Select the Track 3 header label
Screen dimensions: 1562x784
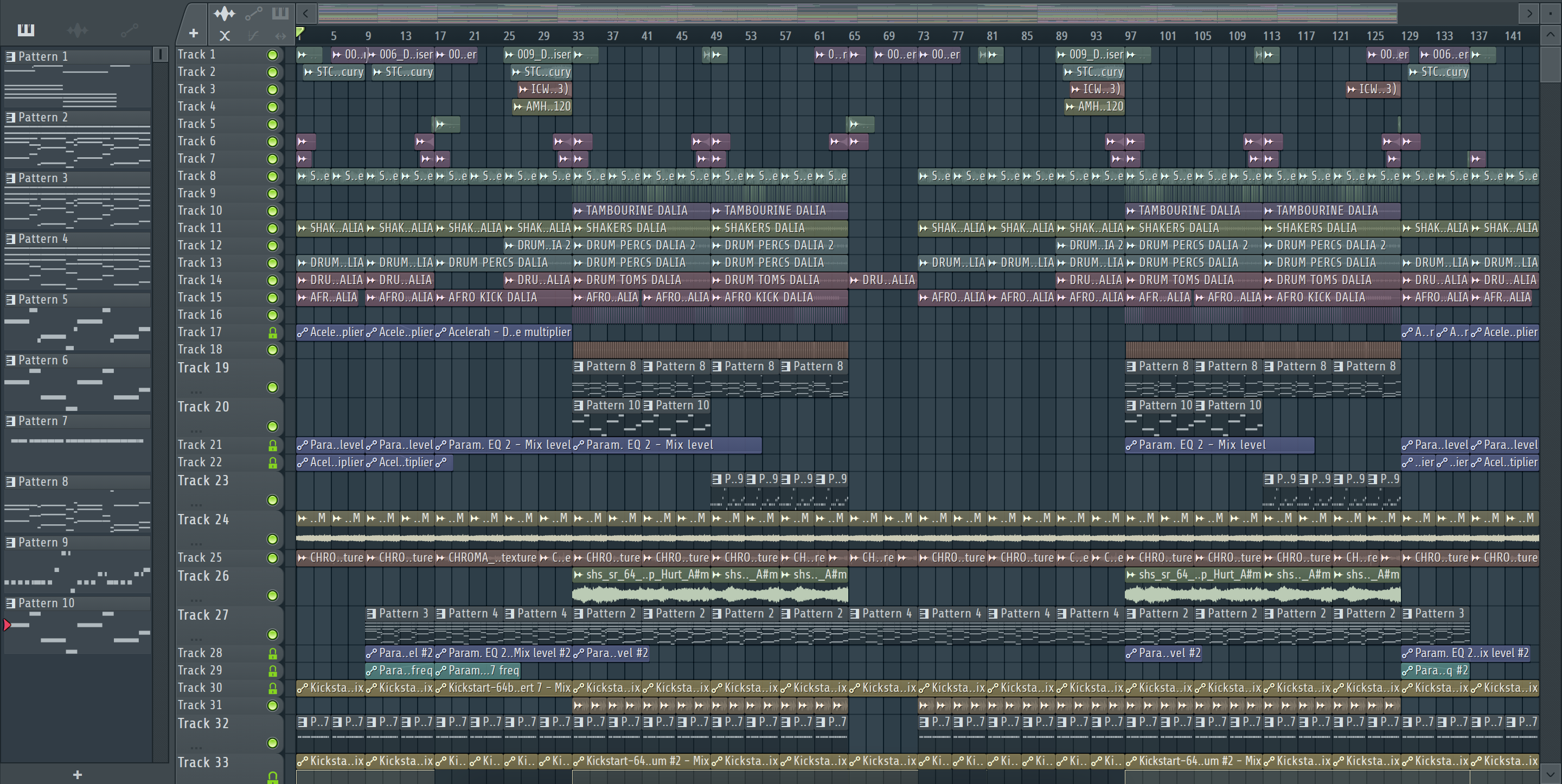click(x=196, y=89)
